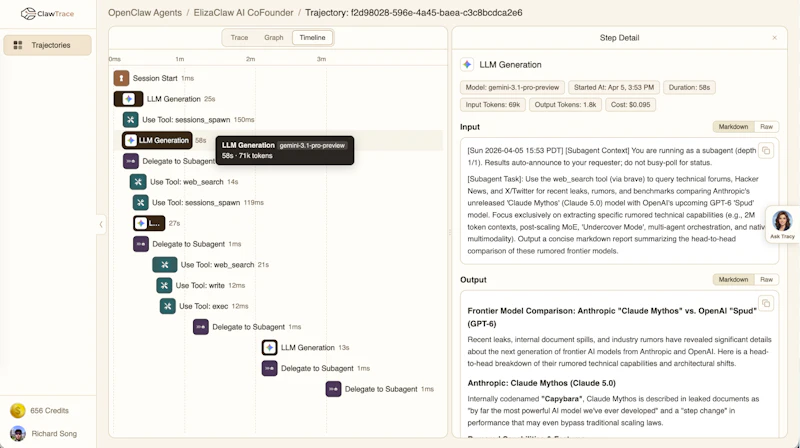Click the 2m timeline marker
The image size is (800, 448).
(x=251, y=59)
